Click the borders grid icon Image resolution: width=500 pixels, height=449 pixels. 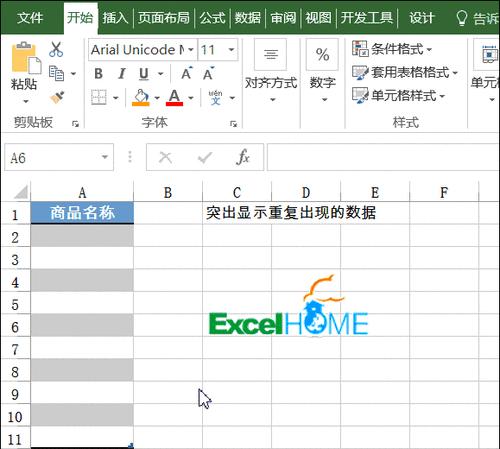tap(99, 98)
